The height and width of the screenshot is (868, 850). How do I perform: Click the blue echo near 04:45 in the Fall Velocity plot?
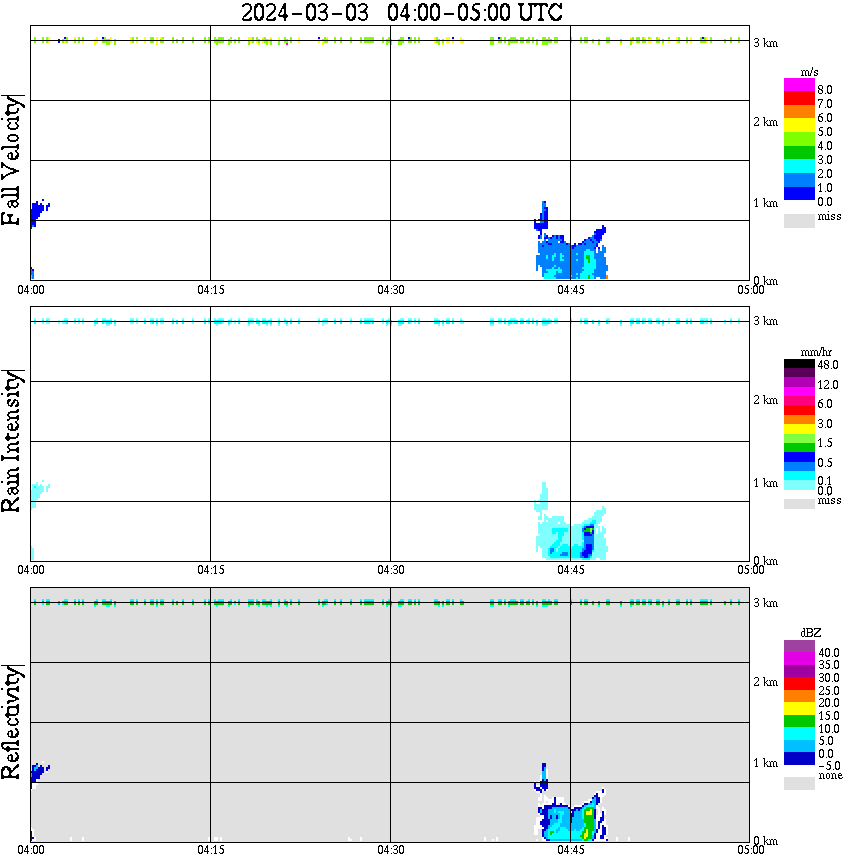pos(572,258)
